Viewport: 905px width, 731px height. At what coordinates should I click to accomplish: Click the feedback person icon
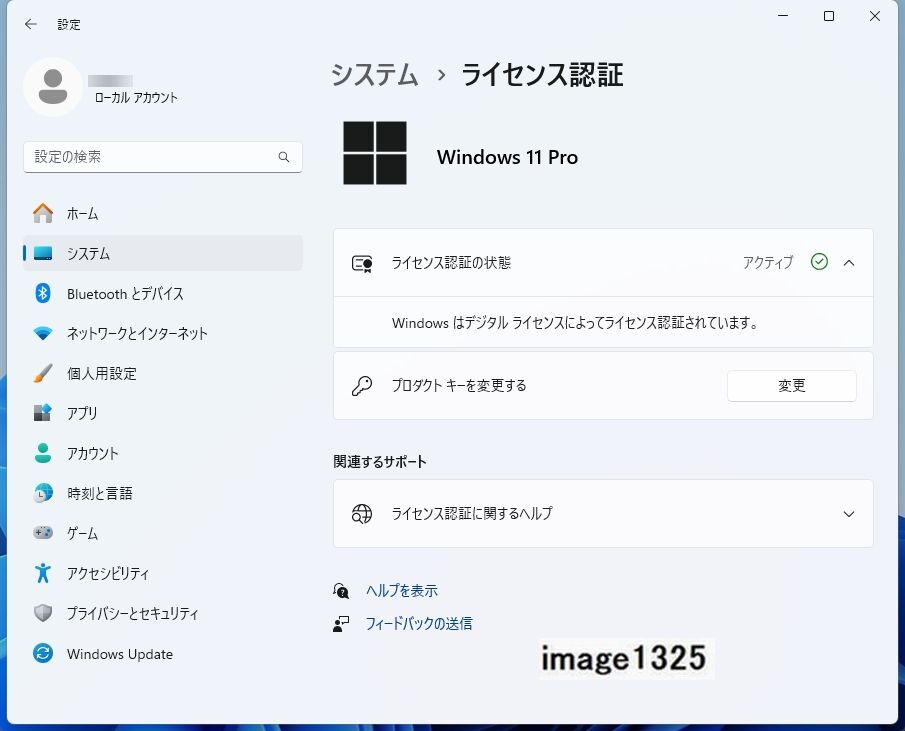click(x=341, y=624)
